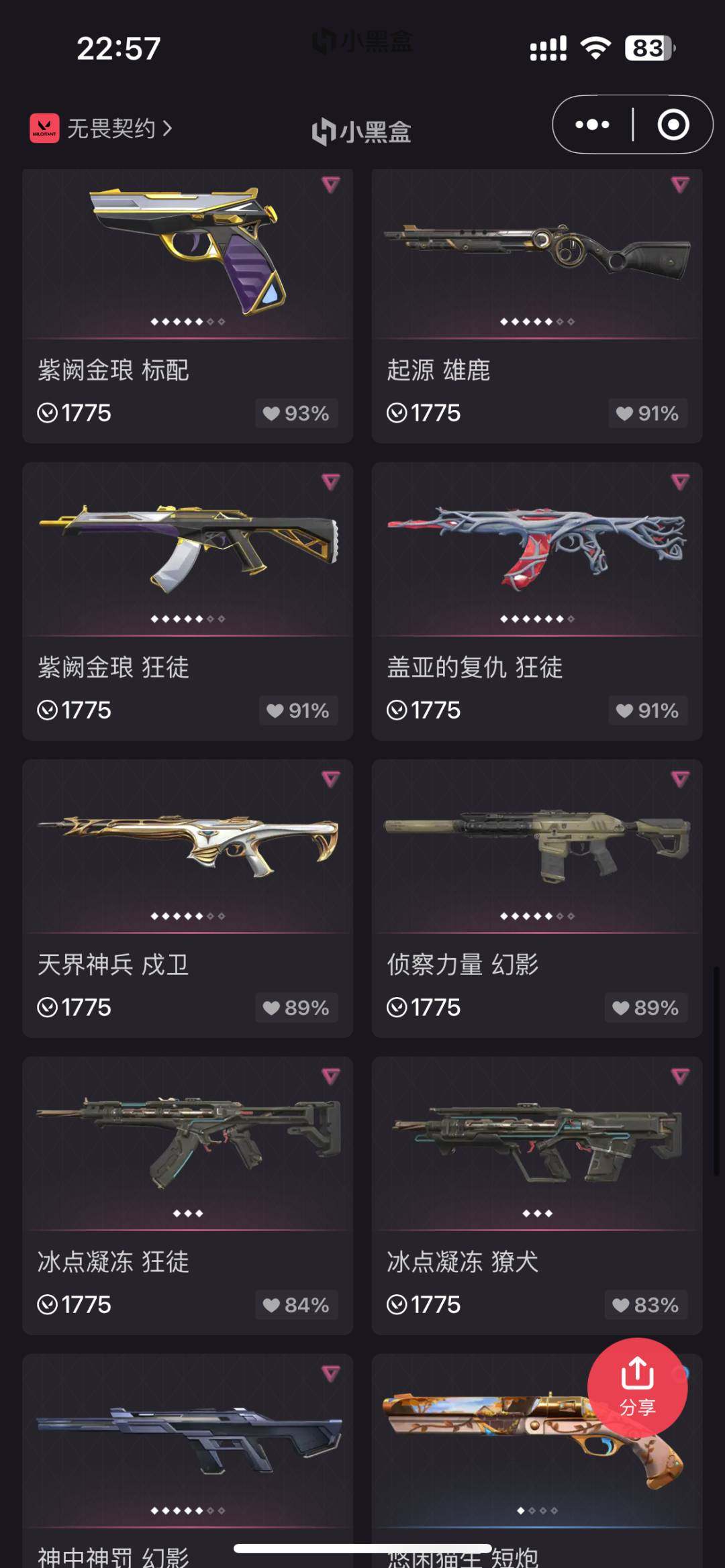Open the mini program three-dots menu
The width and height of the screenshot is (725, 1568).
pos(592,125)
